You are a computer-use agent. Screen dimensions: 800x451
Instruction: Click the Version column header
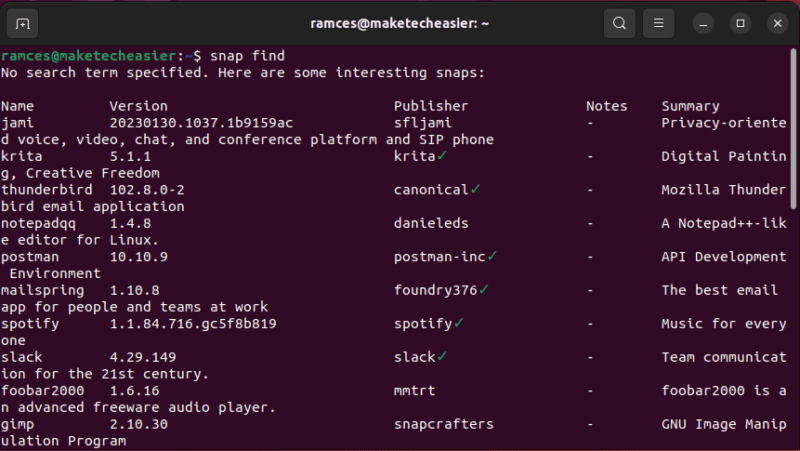(138, 106)
